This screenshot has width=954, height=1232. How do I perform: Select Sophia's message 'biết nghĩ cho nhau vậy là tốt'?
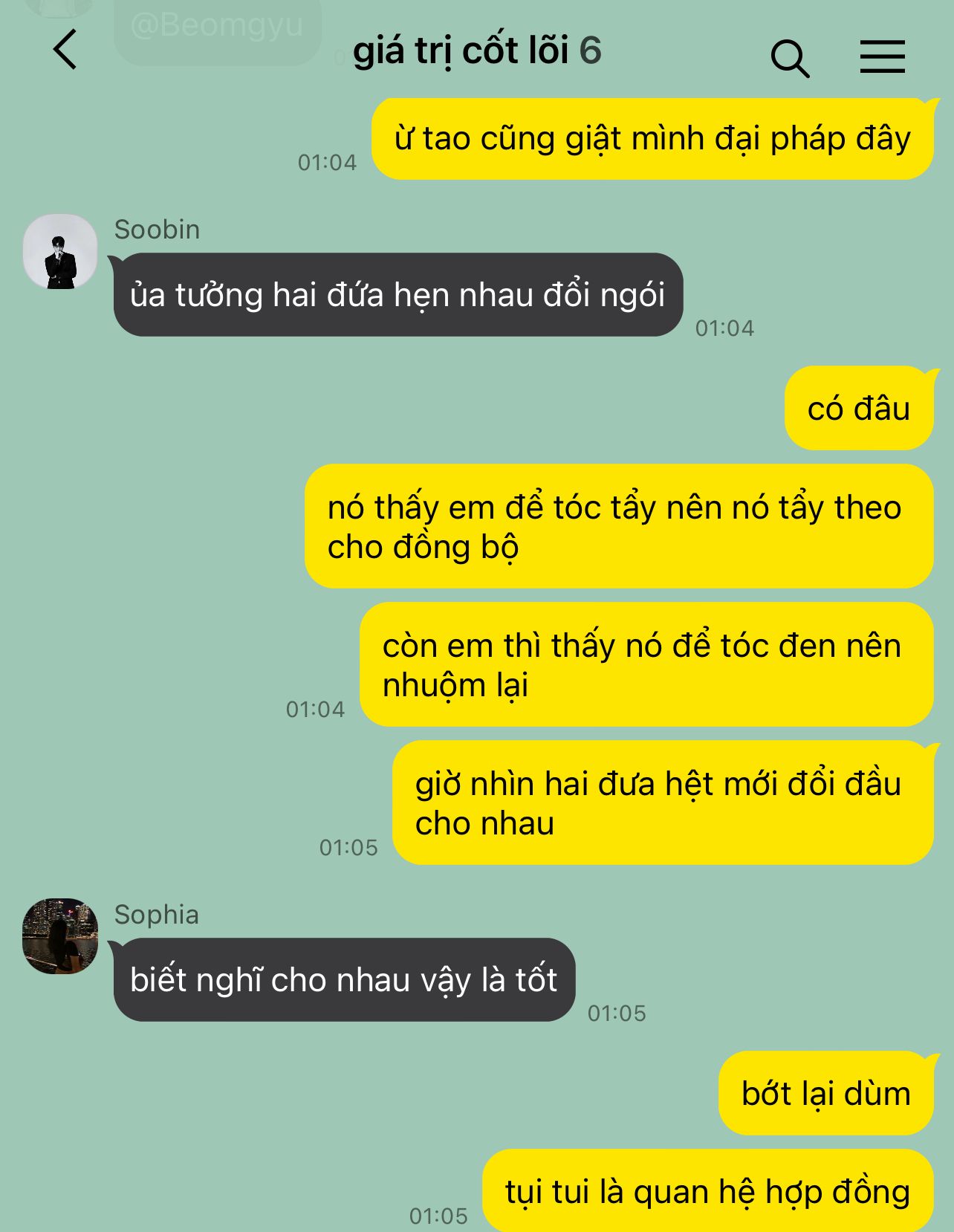coord(344,979)
